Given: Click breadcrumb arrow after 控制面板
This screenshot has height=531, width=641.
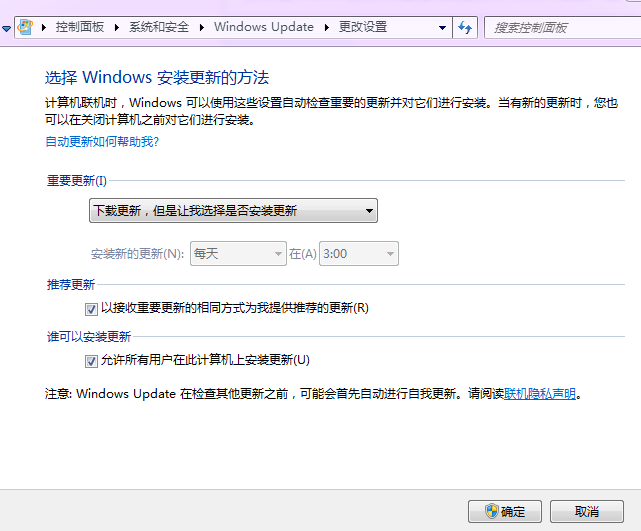Looking at the screenshot, I should click(x=119, y=27).
